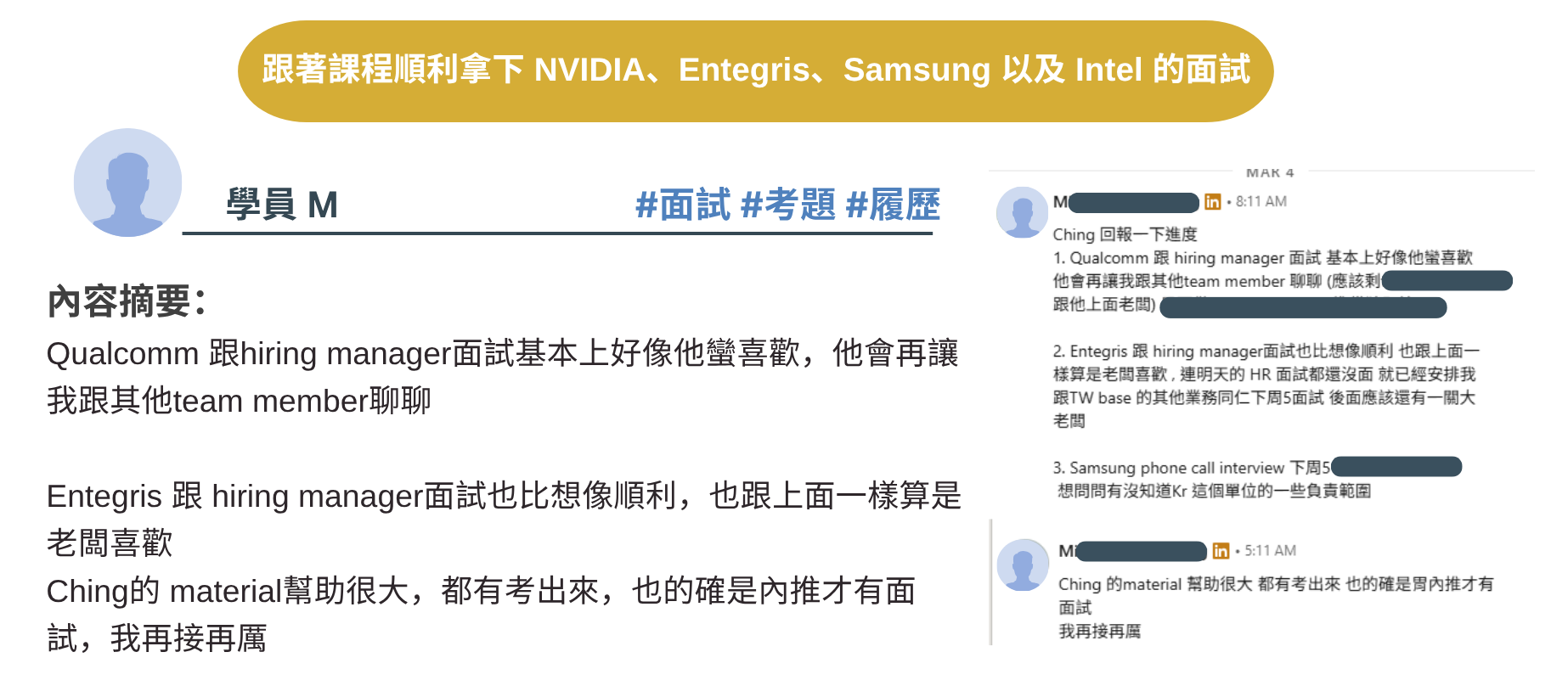Click the yellow NVIDIA interview title banner
Viewport: 1568px width, 697px height.
tap(755, 71)
